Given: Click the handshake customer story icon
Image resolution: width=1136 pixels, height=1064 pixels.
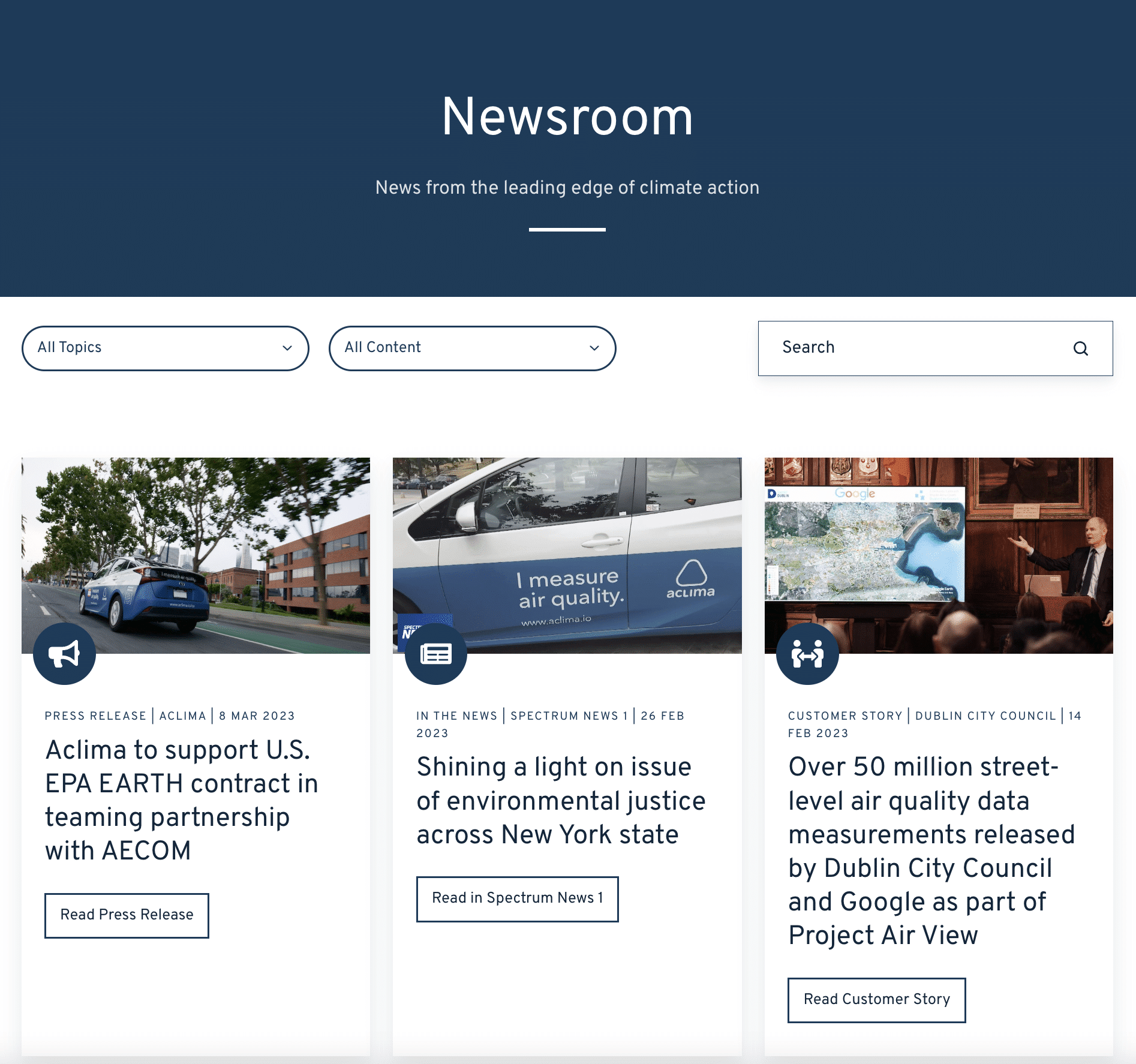Looking at the screenshot, I should [x=809, y=654].
